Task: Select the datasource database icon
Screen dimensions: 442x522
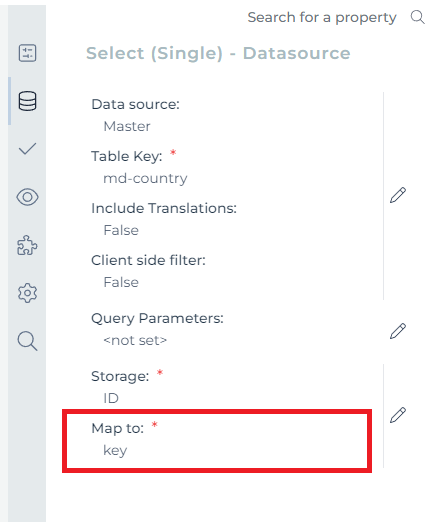Action: coord(27,101)
